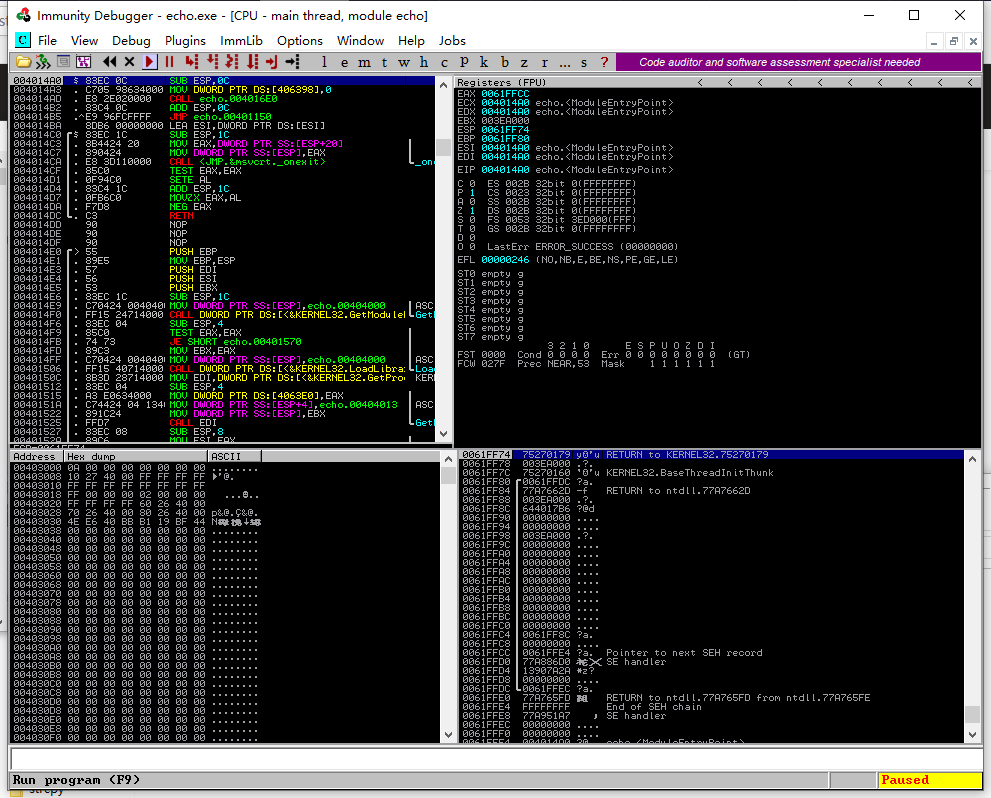The height and width of the screenshot is (798, 991).
Task: Click the Trace into toolbar icon
Action: 232,62
